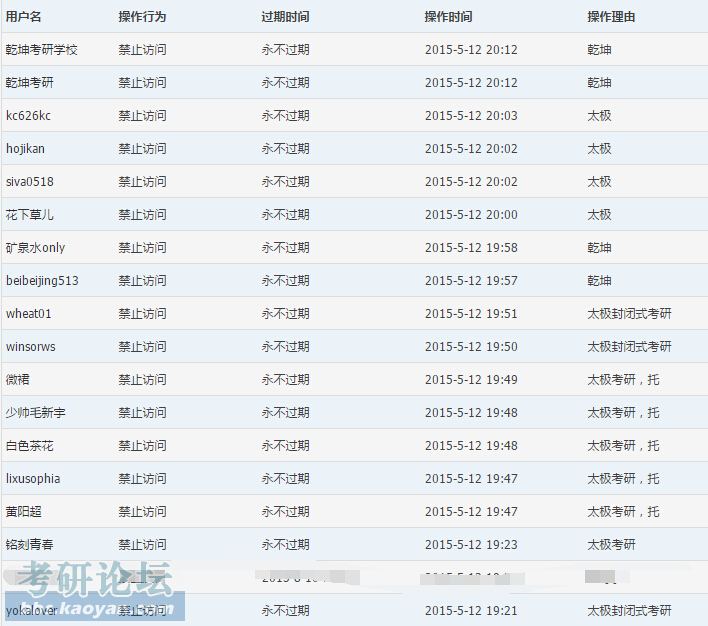Click reason 太极封闭式考研 in the winsorws row
The width and height of the screenshot is (708, 626).
629,346
